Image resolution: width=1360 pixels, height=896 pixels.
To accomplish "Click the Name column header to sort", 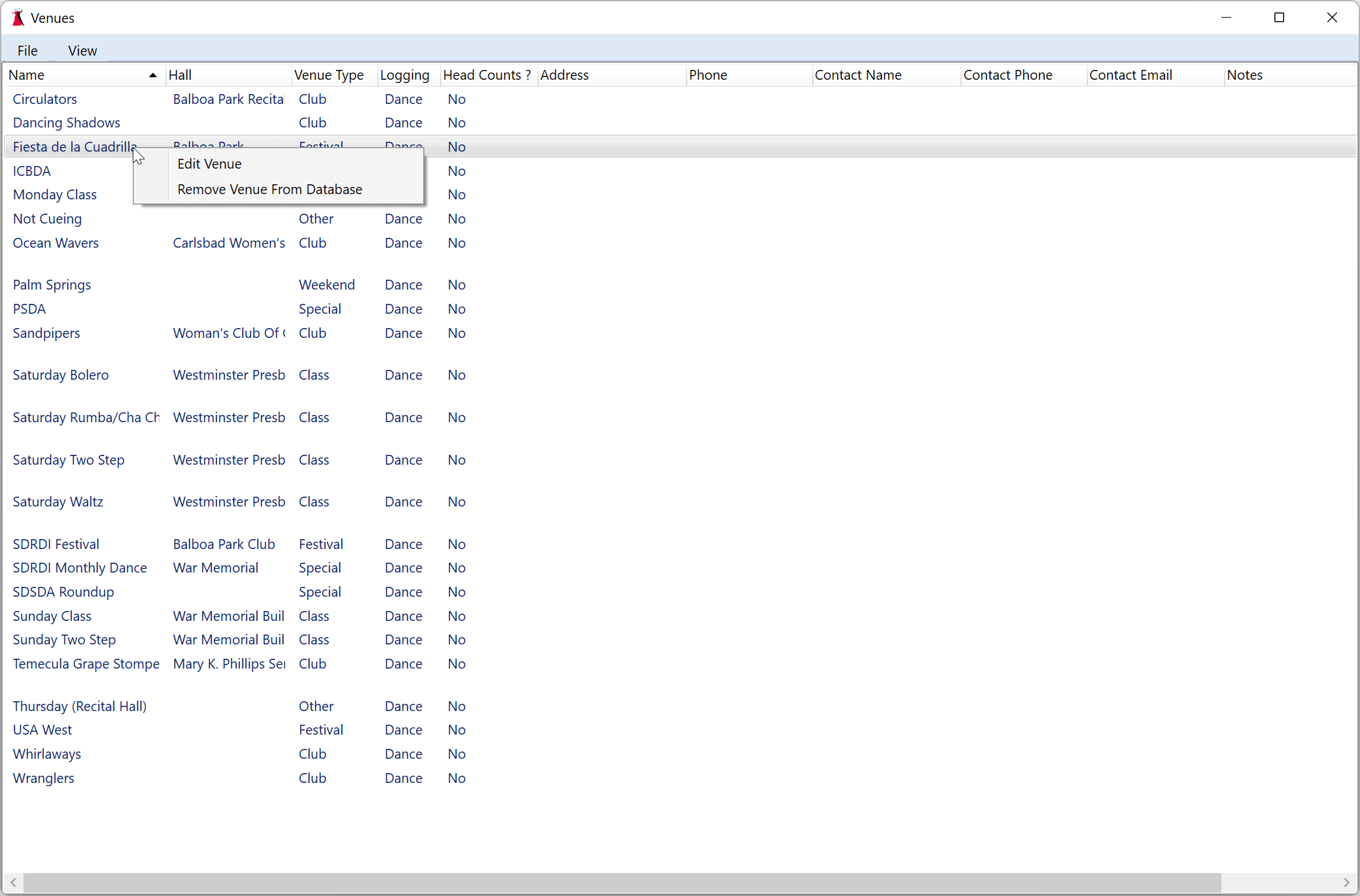I will (82, 74).
